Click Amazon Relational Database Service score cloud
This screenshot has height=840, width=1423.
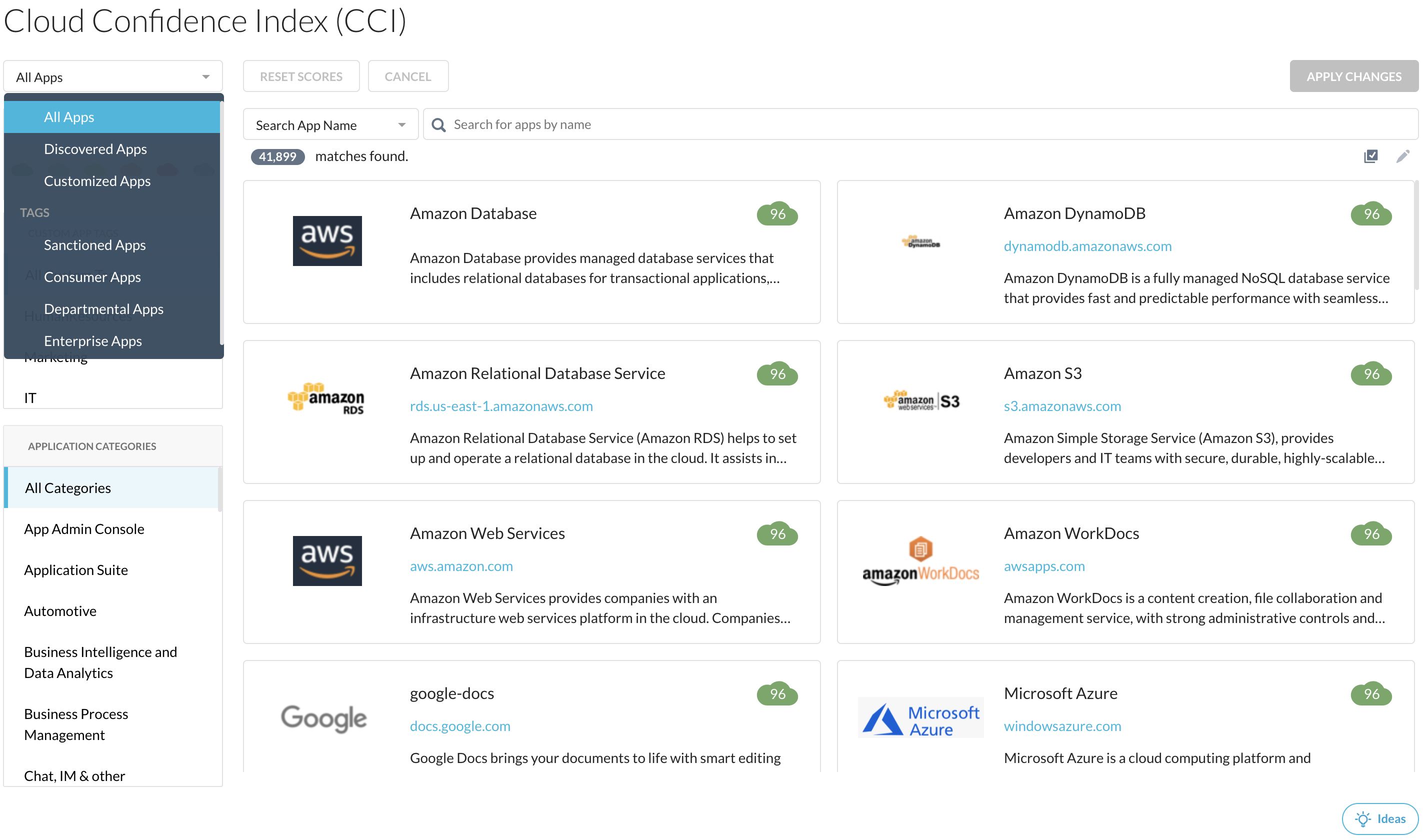point(776,373)
